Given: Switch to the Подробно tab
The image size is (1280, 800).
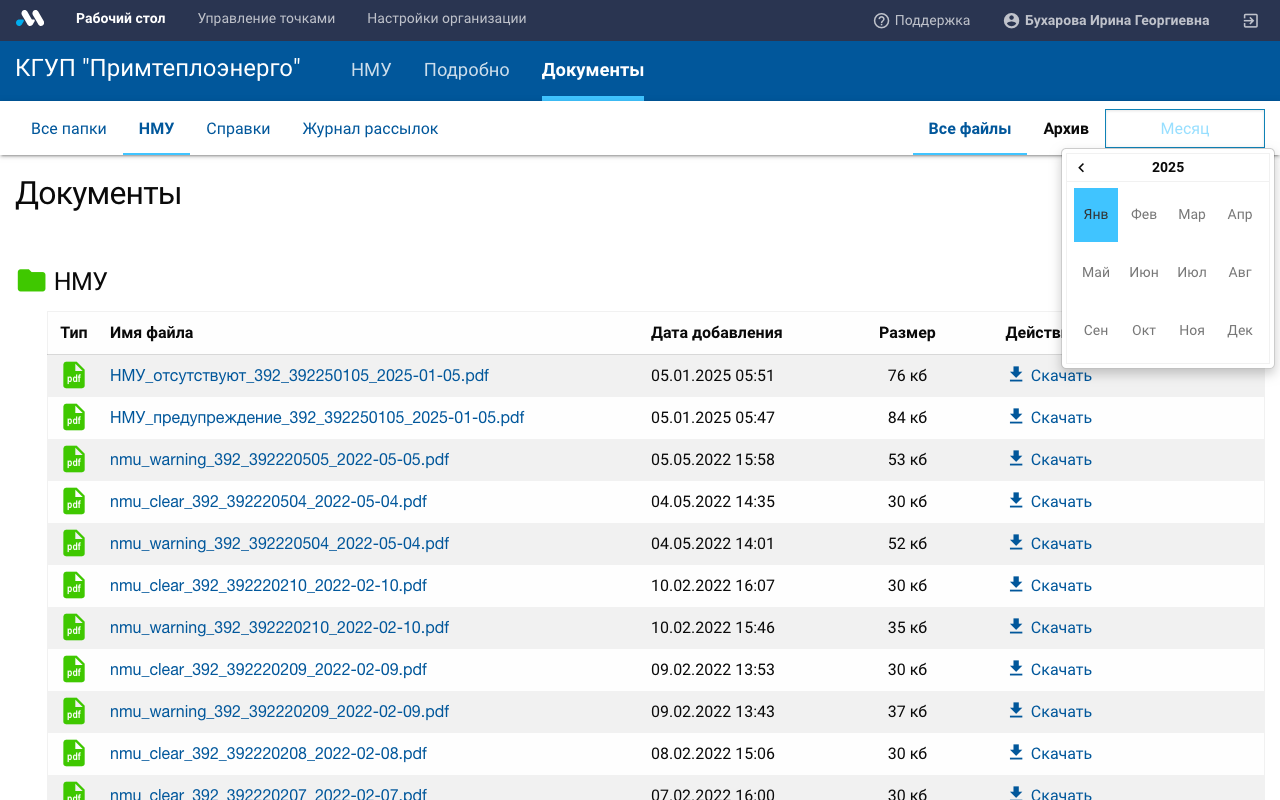Looking at the screenshot, I should tap(467, 70).
